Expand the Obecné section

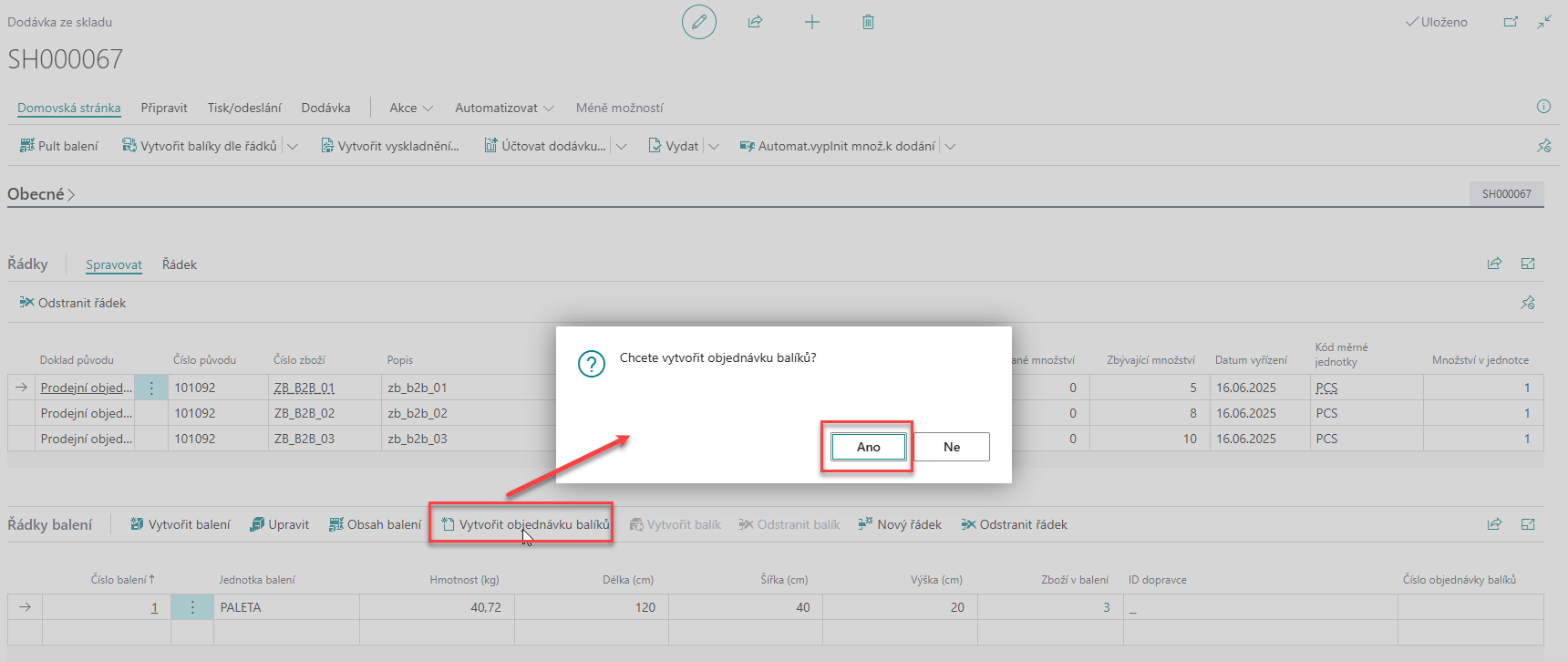(41, 194)
